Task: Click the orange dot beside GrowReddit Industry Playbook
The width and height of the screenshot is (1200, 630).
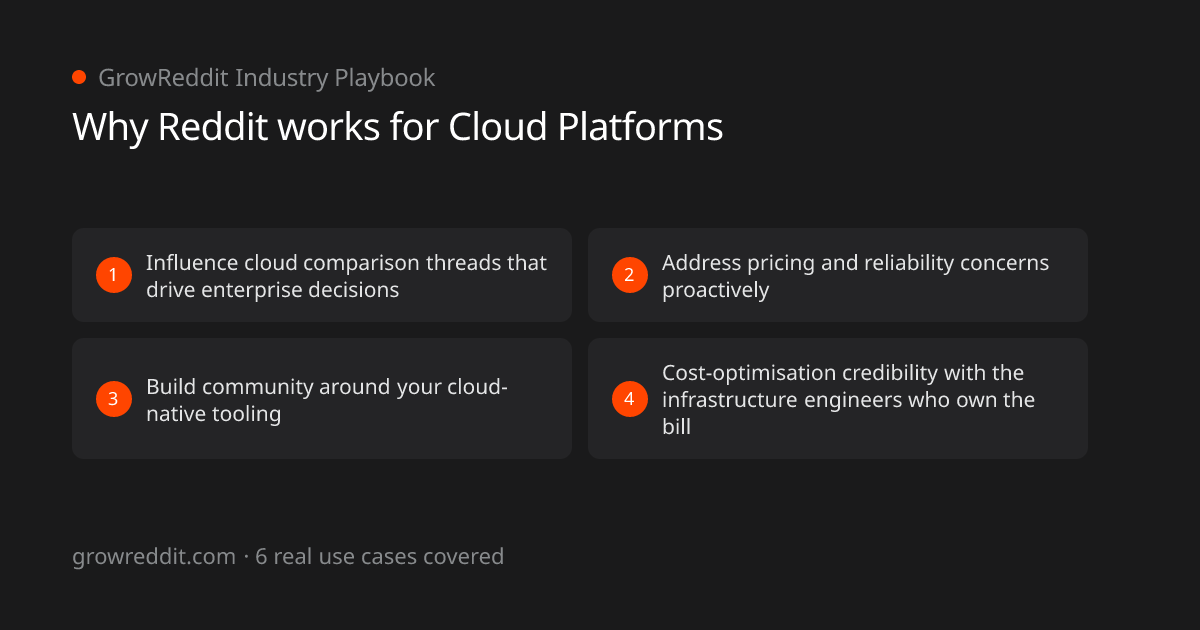Action: 79,77
